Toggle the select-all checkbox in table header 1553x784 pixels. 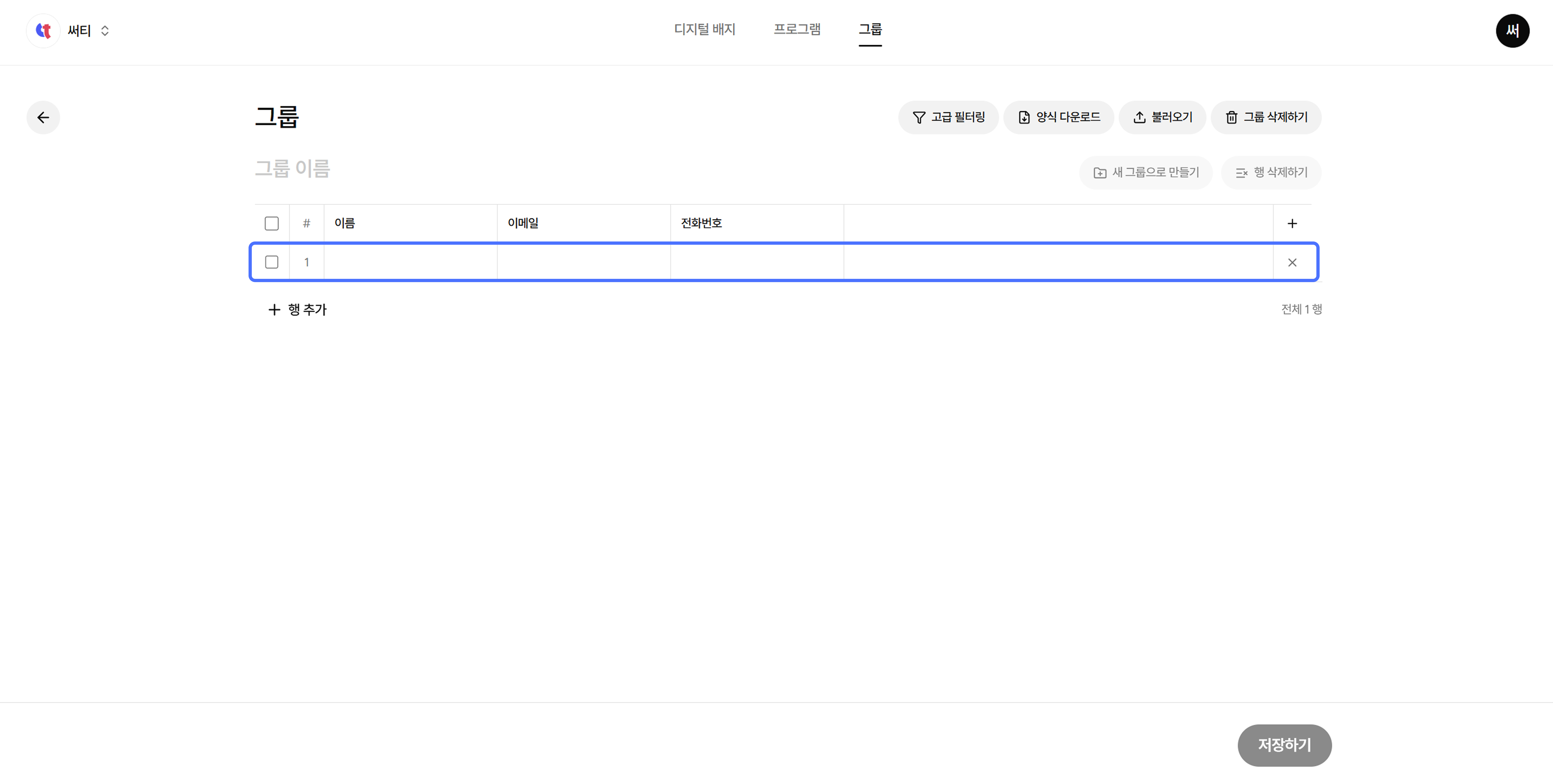pyautogui.click(x=272, y=224)
